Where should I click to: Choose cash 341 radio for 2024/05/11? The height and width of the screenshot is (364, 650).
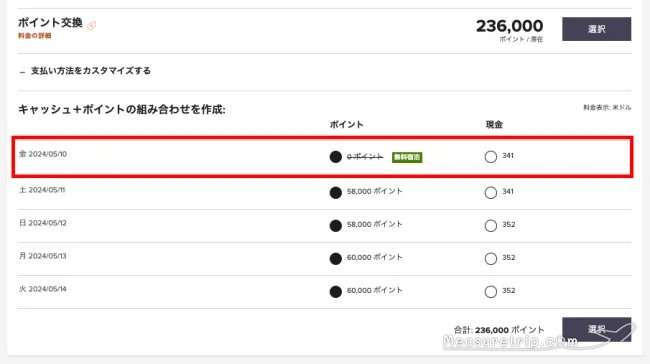pos(491,193)
